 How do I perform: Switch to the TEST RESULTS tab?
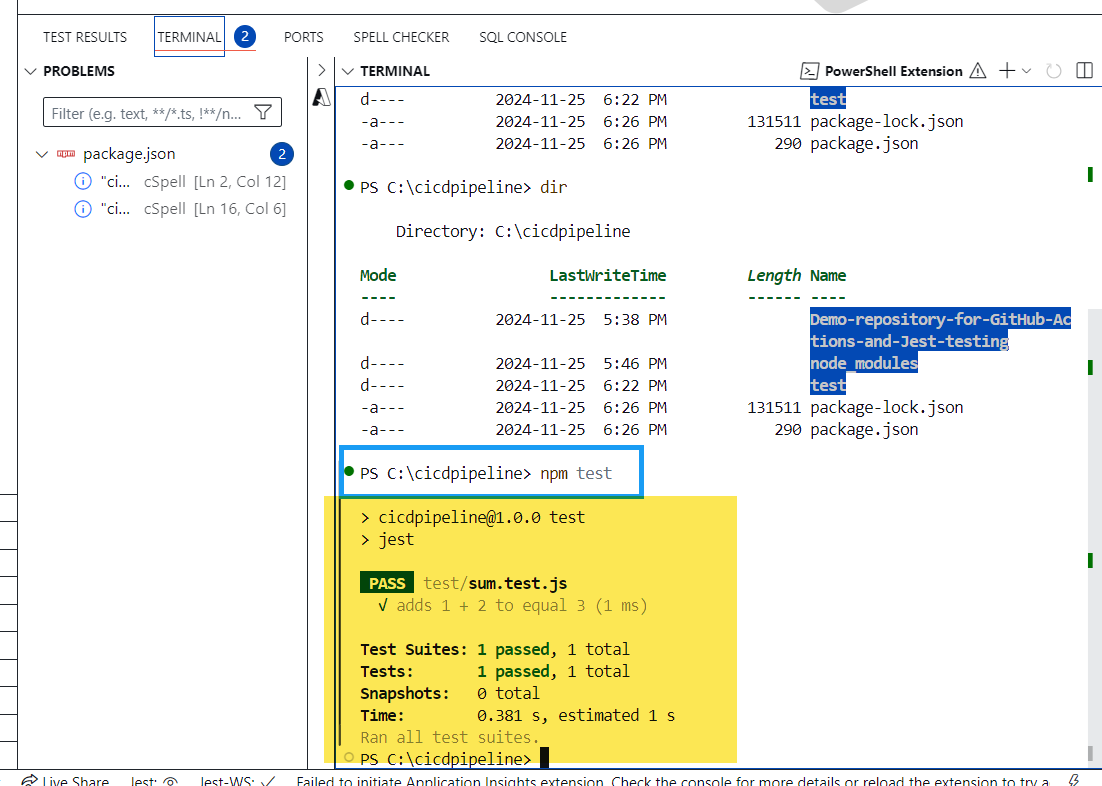[85, 37]
